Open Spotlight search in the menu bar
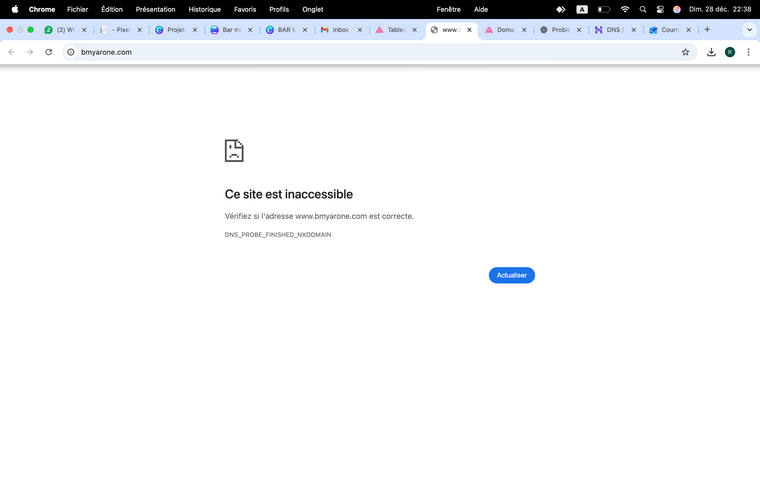Viewport: 760px width, 494px height. tap(643, 9)
